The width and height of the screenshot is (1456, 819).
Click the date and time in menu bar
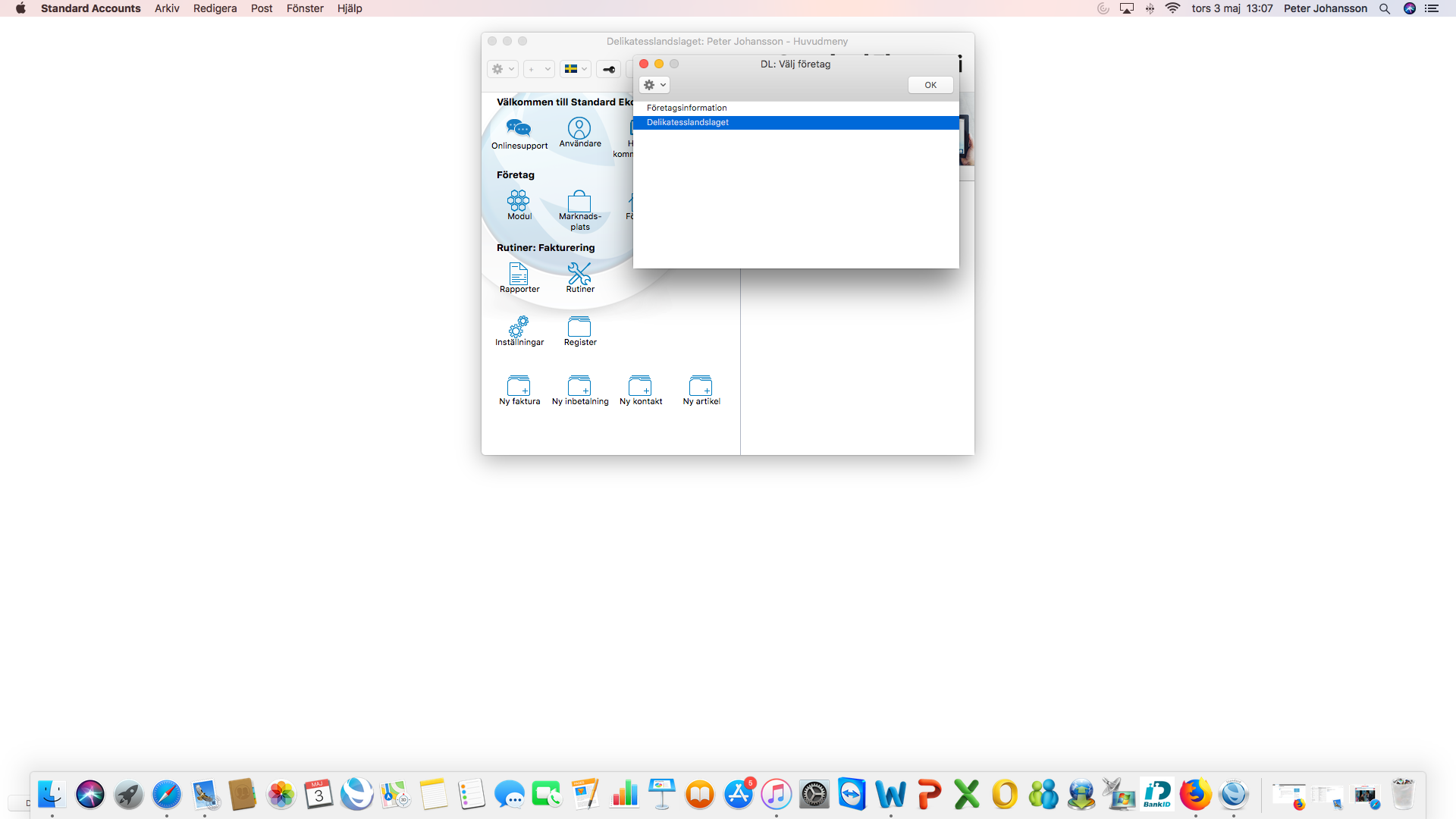point(1232,8)
